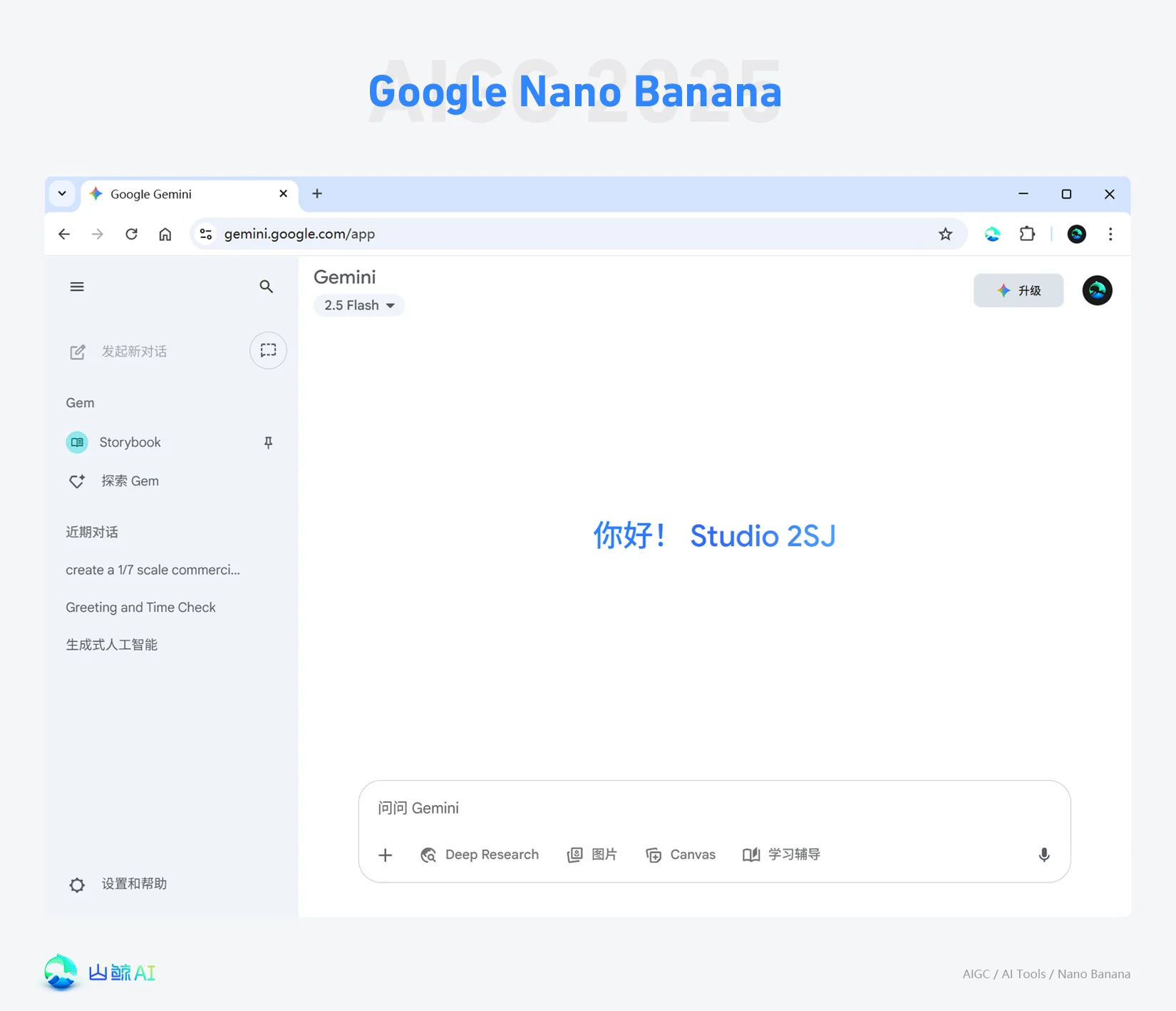The height and width of the screenshot is (1011, 1176).
Task: Select the Canvas tool
Action: tap(680, 855)
